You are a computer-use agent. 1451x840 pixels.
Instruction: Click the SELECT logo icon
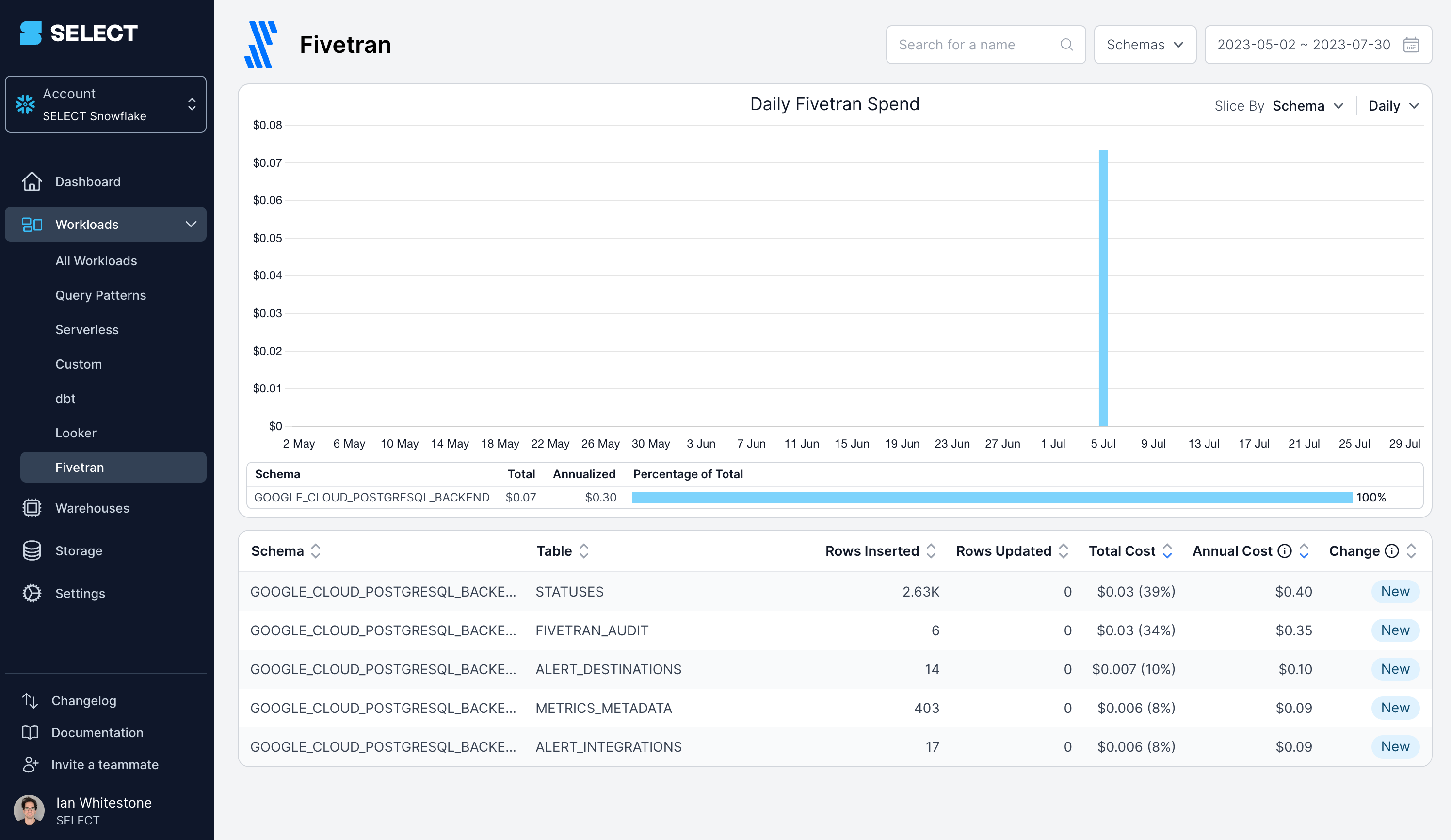point(31,33)
